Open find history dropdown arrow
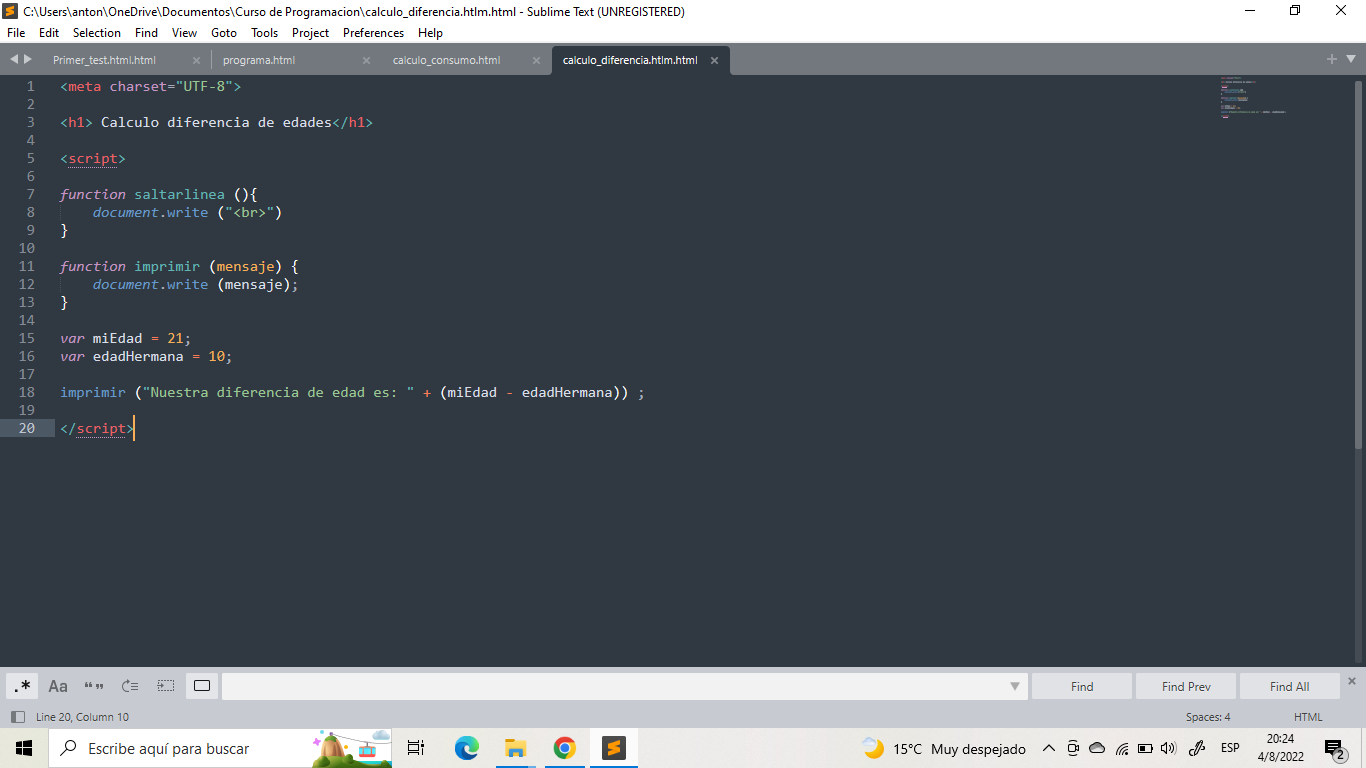This screenshot has height=768, width=1366. point(1015,686)
